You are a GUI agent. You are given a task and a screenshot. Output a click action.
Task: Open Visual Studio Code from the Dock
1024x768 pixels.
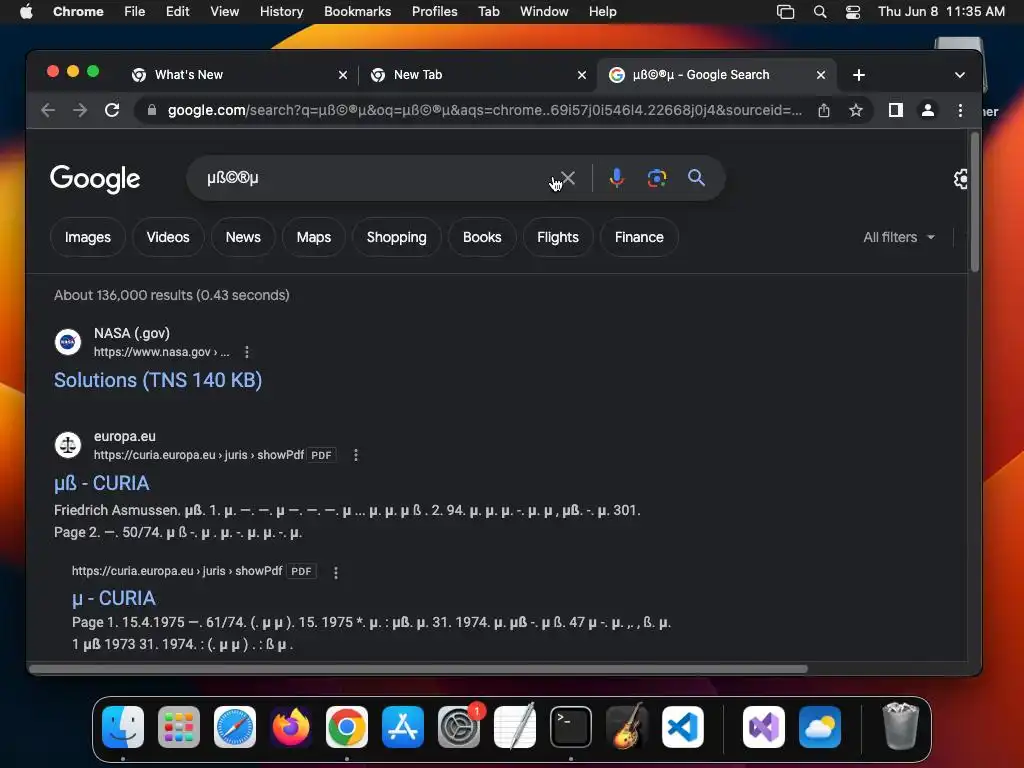(683, 727)
